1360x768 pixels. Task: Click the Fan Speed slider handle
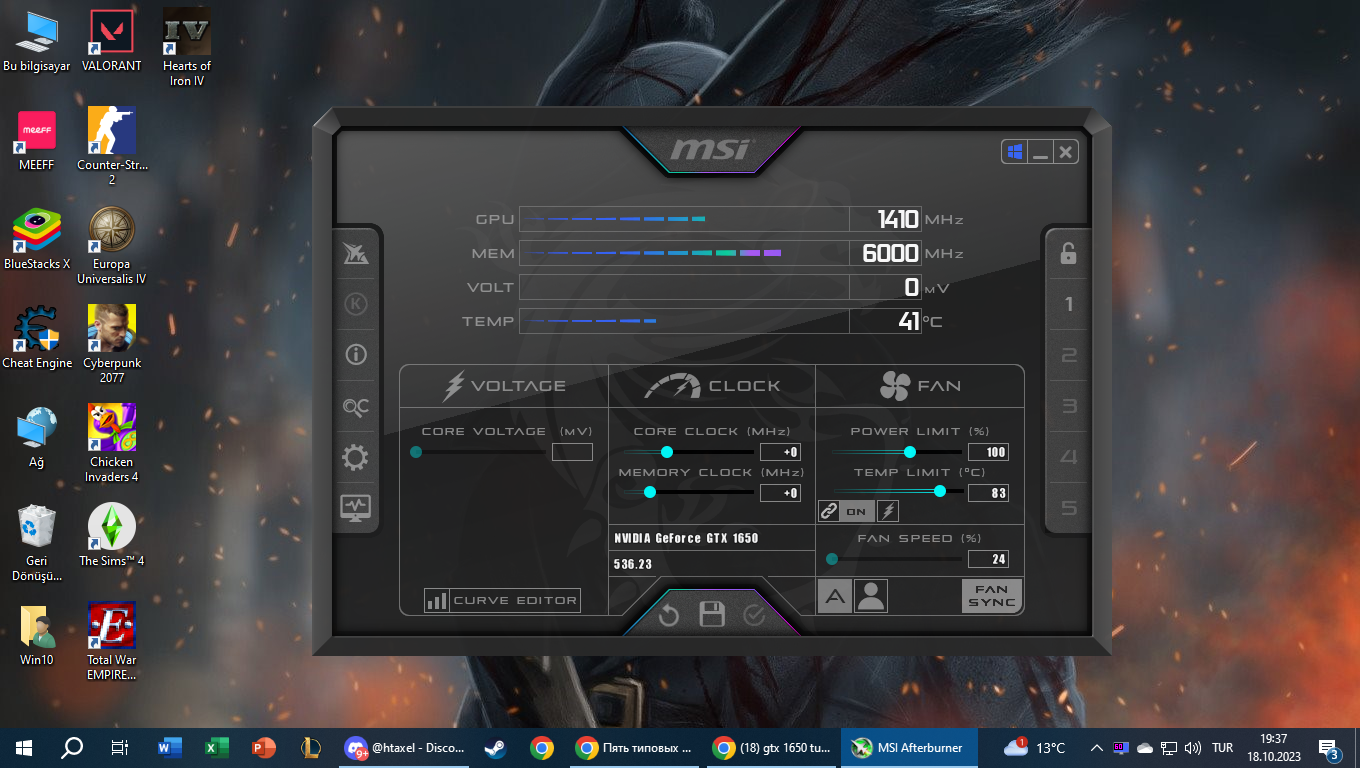coord(832,559)
